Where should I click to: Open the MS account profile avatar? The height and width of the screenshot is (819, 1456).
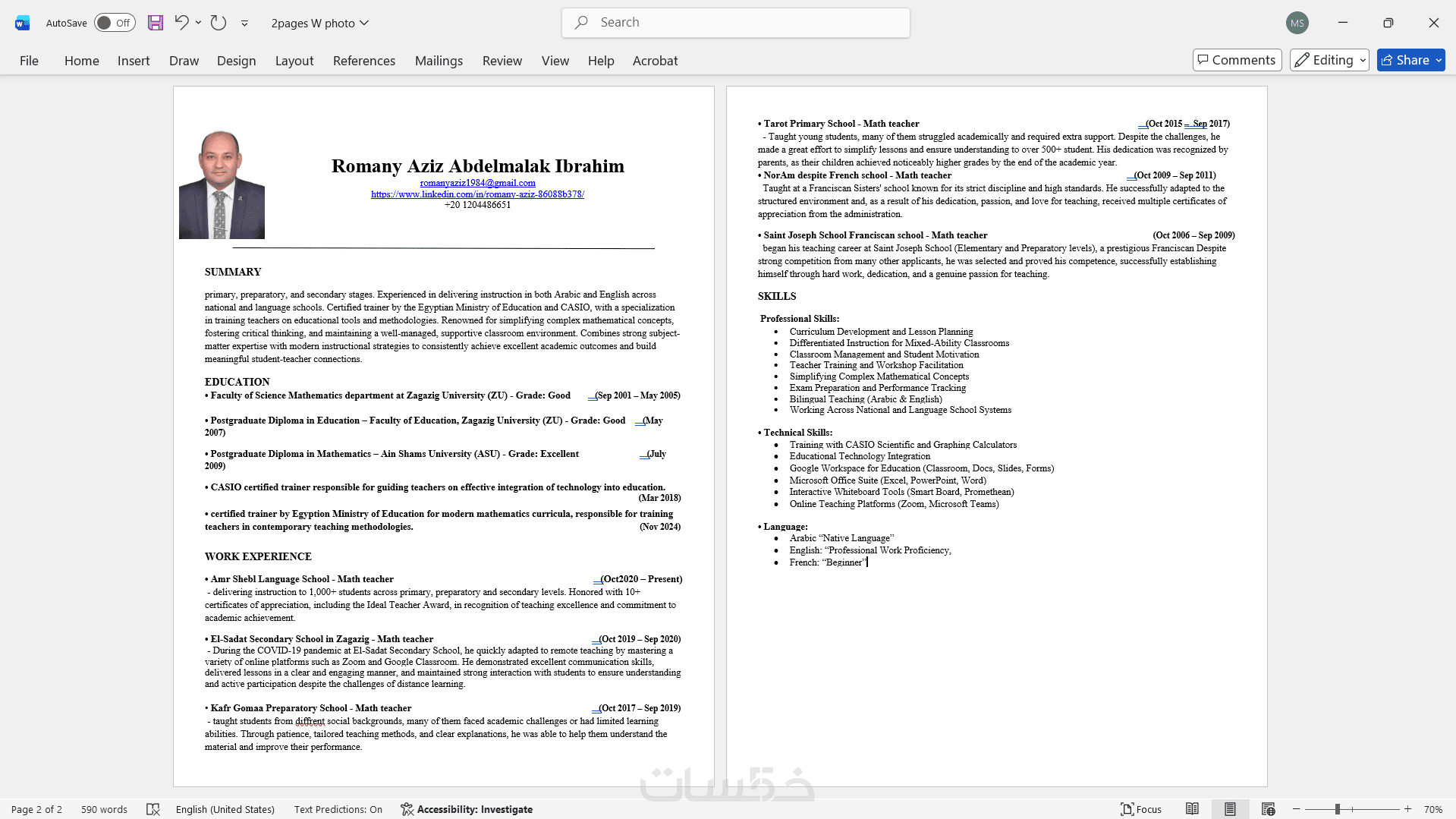1297,23
